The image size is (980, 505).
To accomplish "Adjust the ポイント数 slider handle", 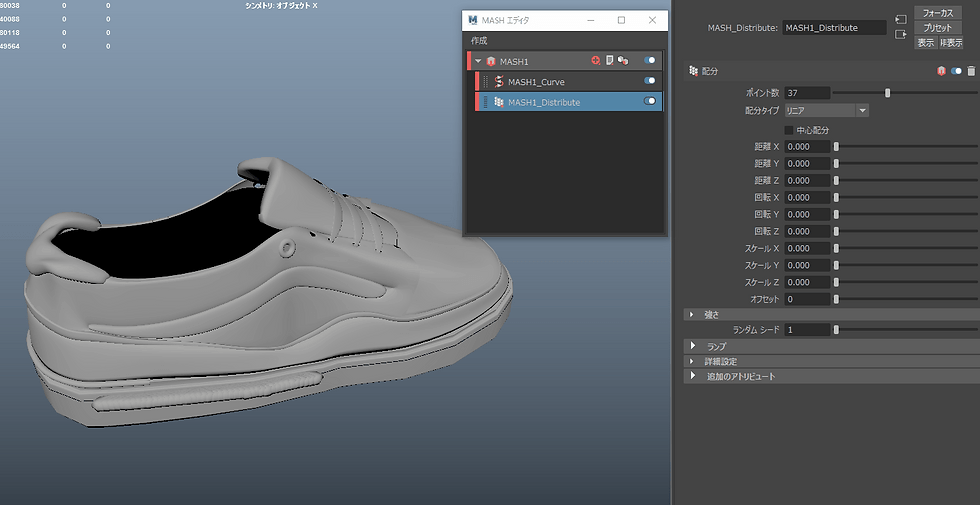I will pos(887,93).
